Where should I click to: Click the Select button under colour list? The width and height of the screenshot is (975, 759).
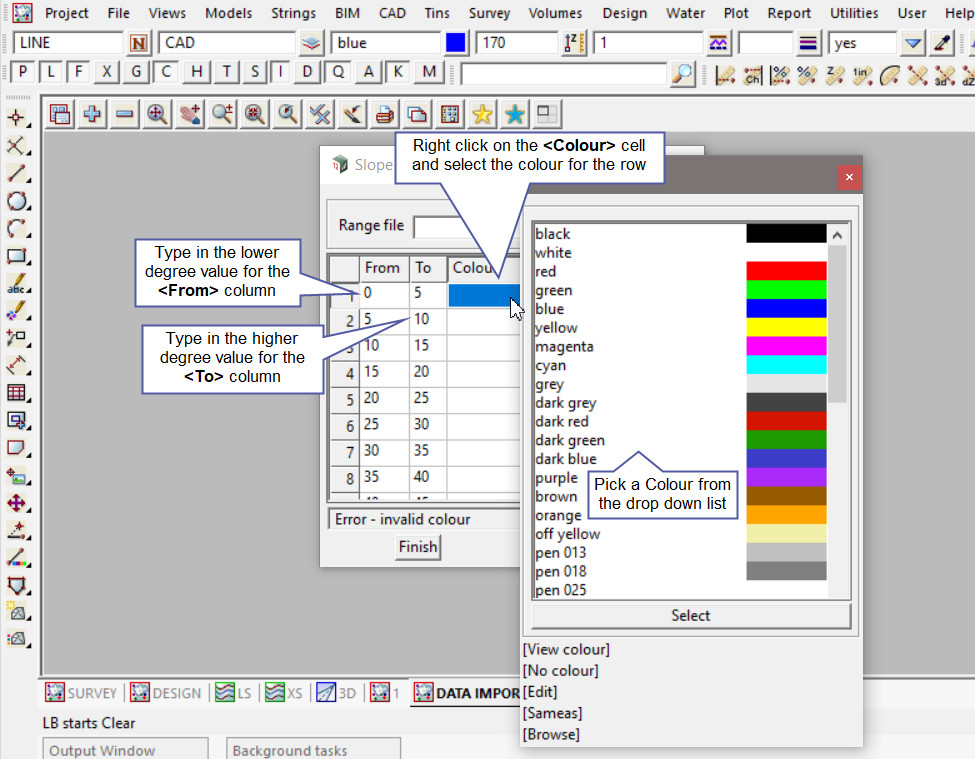coord(690,616)
